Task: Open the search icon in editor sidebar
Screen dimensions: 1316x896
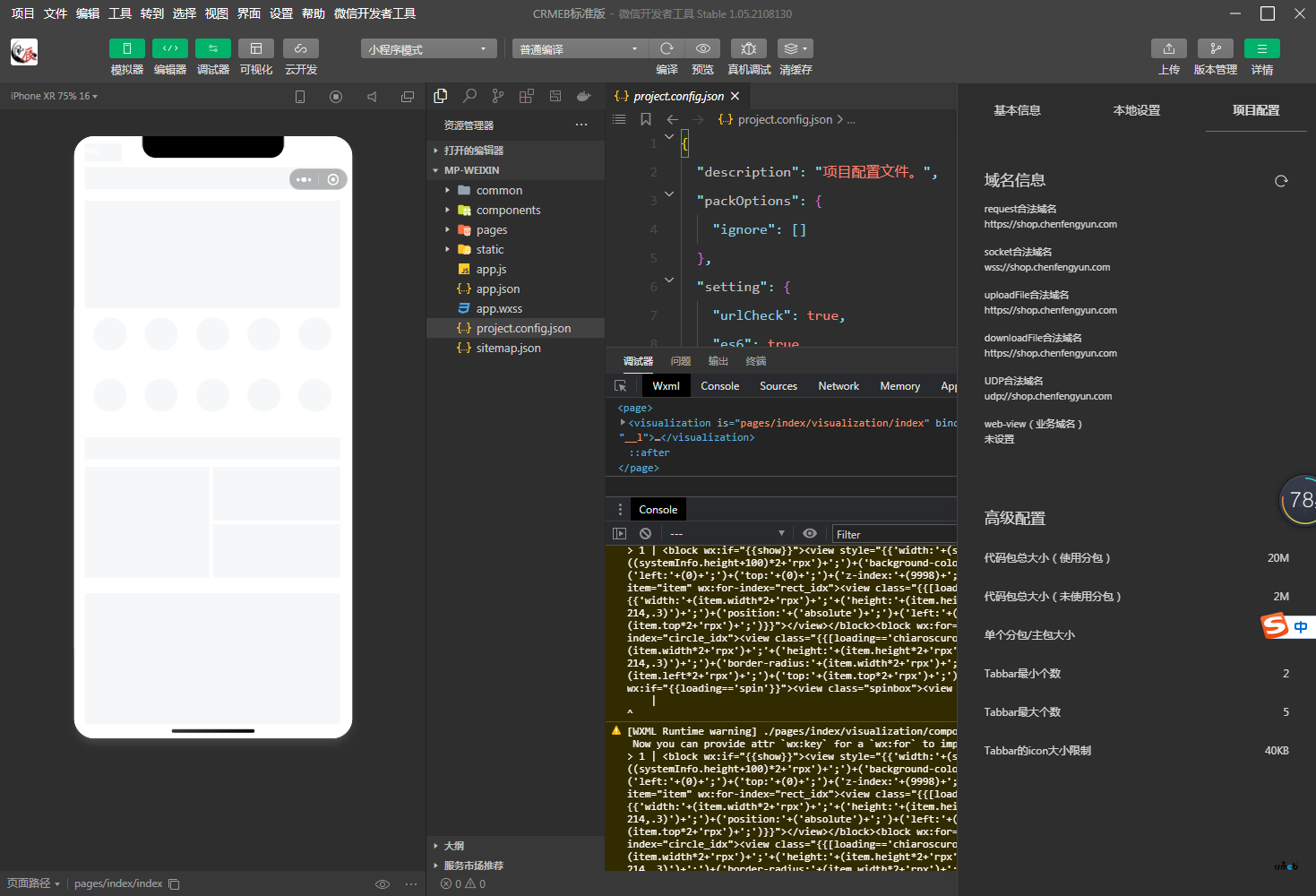Action: [x=469, y=96]
